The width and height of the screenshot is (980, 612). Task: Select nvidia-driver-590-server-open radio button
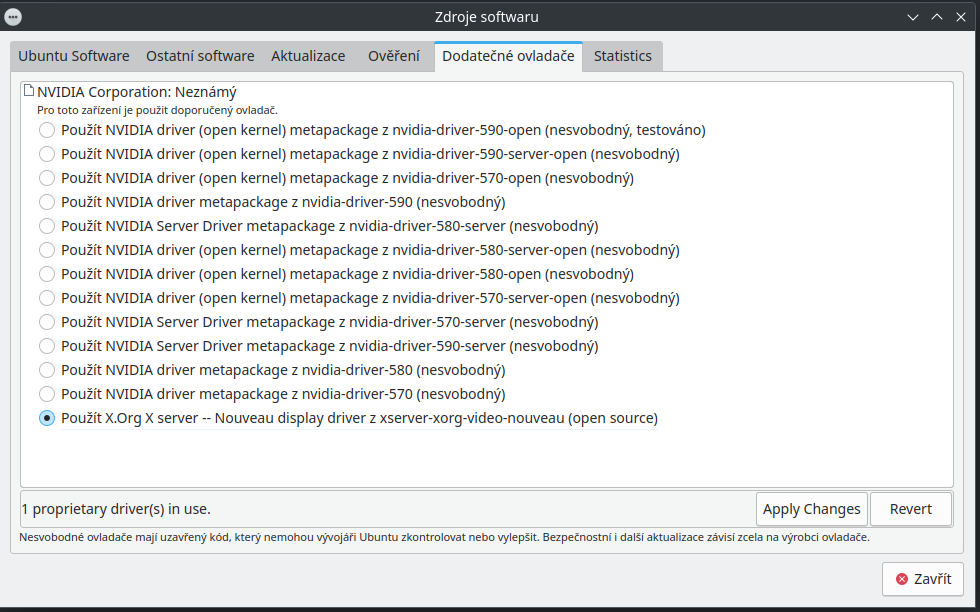pos(47,154)
